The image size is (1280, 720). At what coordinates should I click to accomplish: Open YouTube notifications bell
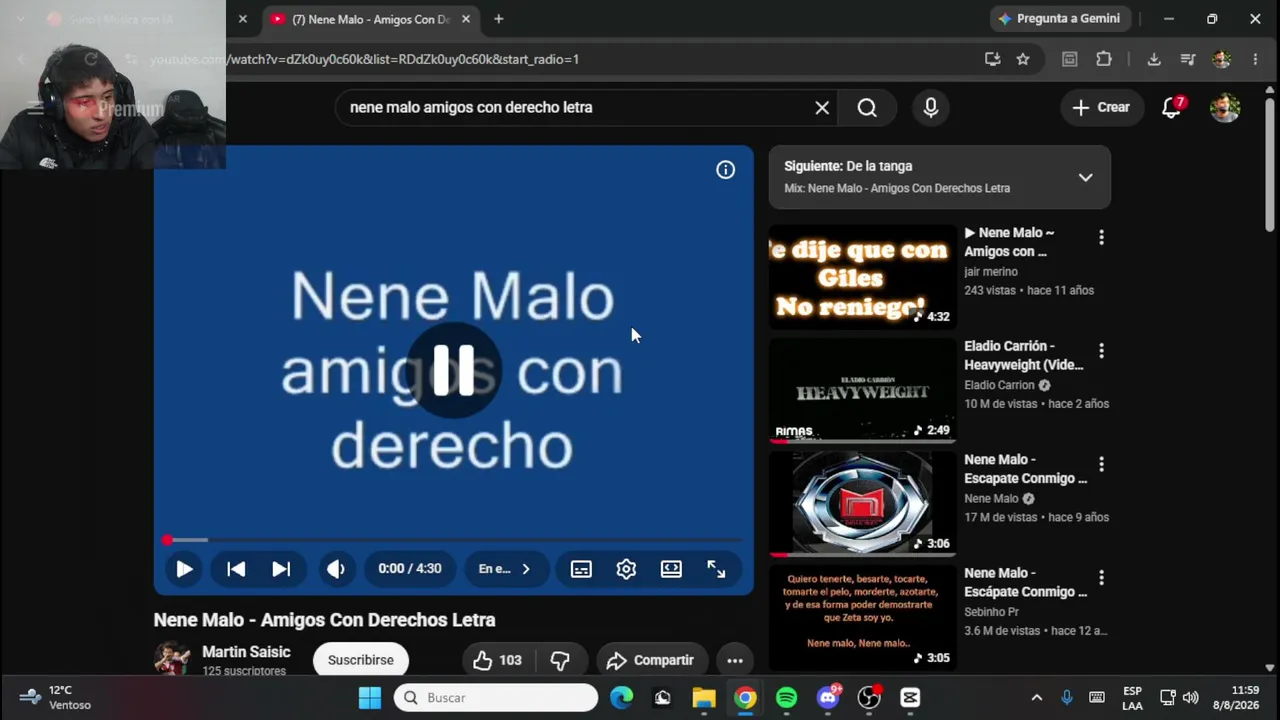[1172, 107]
